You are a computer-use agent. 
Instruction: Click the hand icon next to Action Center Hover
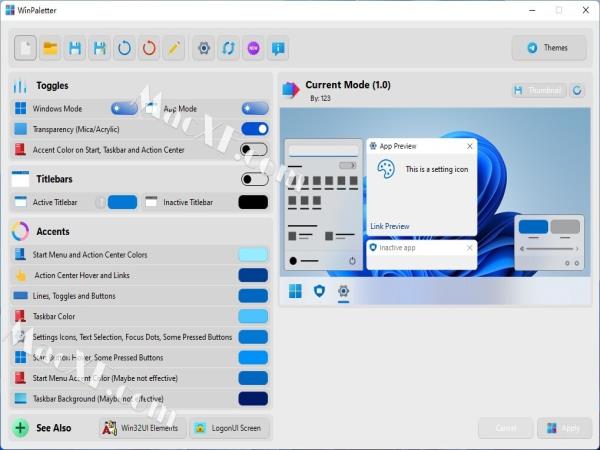tap(21, 275)
